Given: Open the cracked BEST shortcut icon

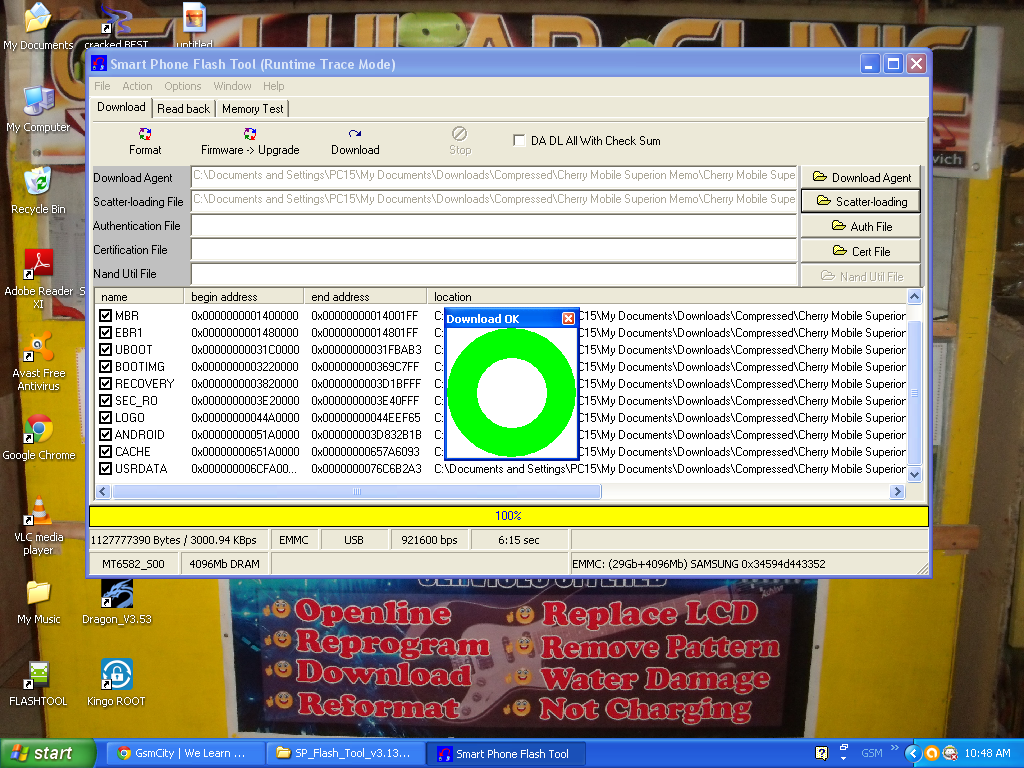Looking at the screenshot, I should point(116,25).
